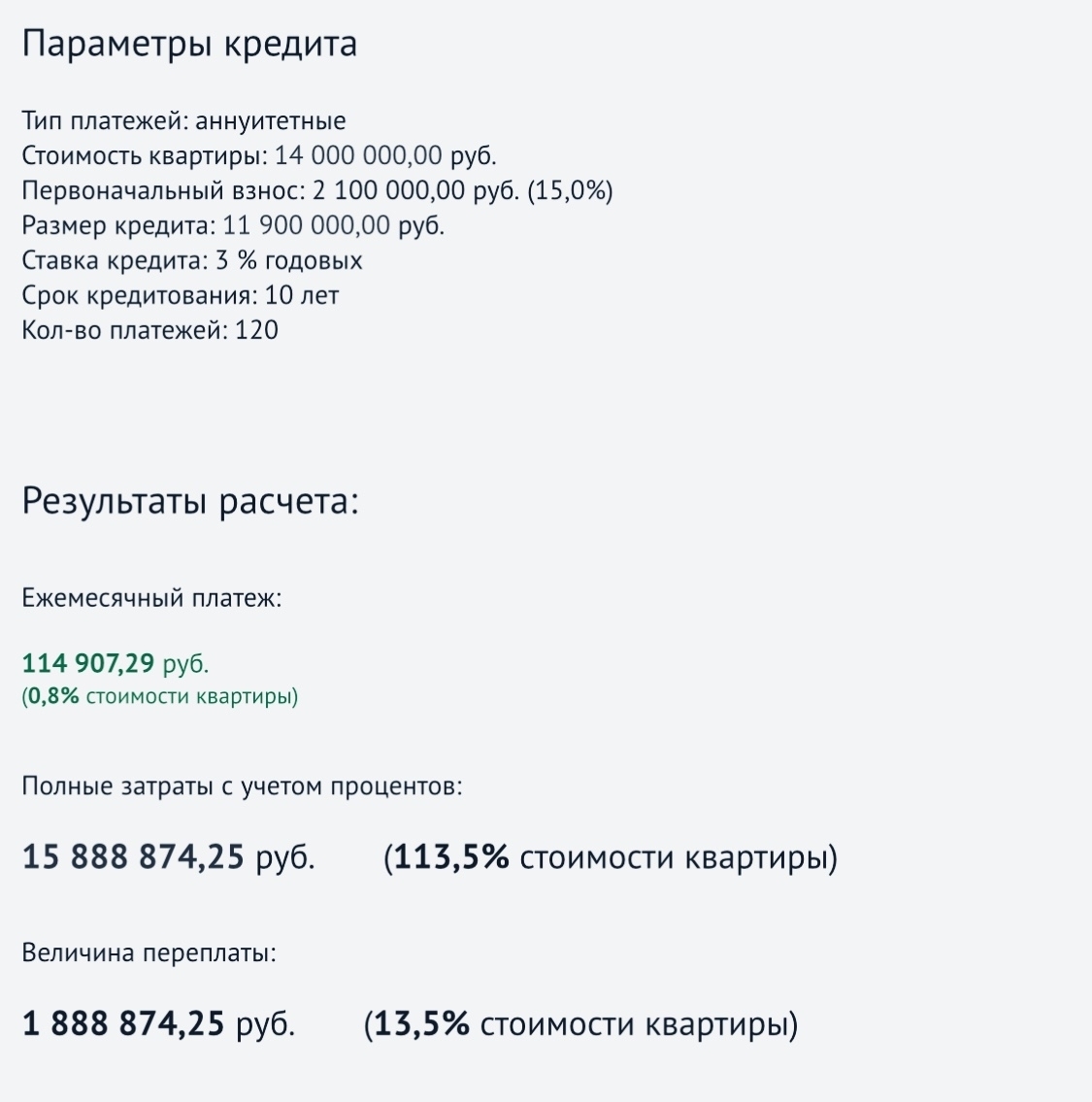Click total cost 15 888 874,25 руб.
The width and height of the screenshot is (1092, 1102).
coord(169,857)
